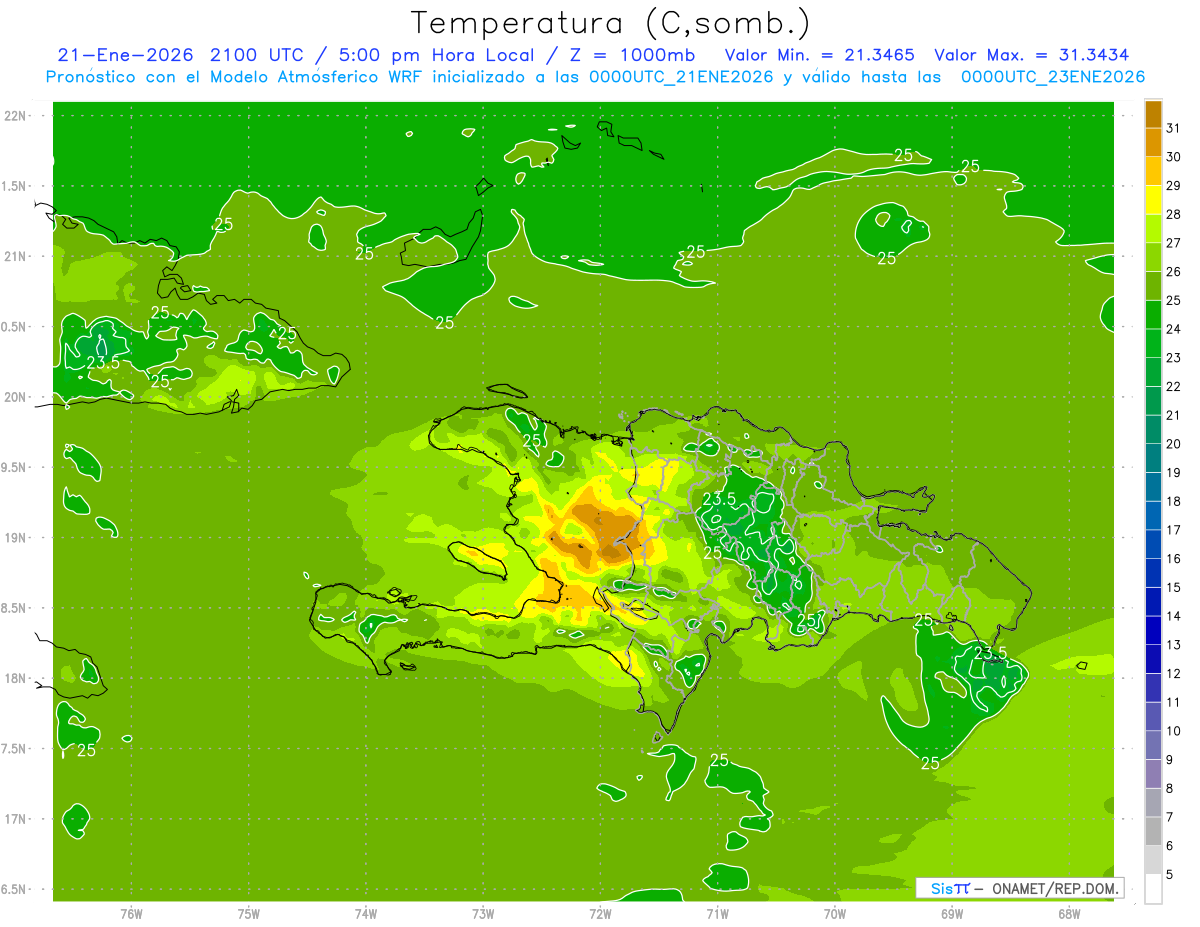Image resolution: width=1200 pixels, height=927 pixels.
Task: Click the '19N' latitude label
Action: tap(17, 538)
